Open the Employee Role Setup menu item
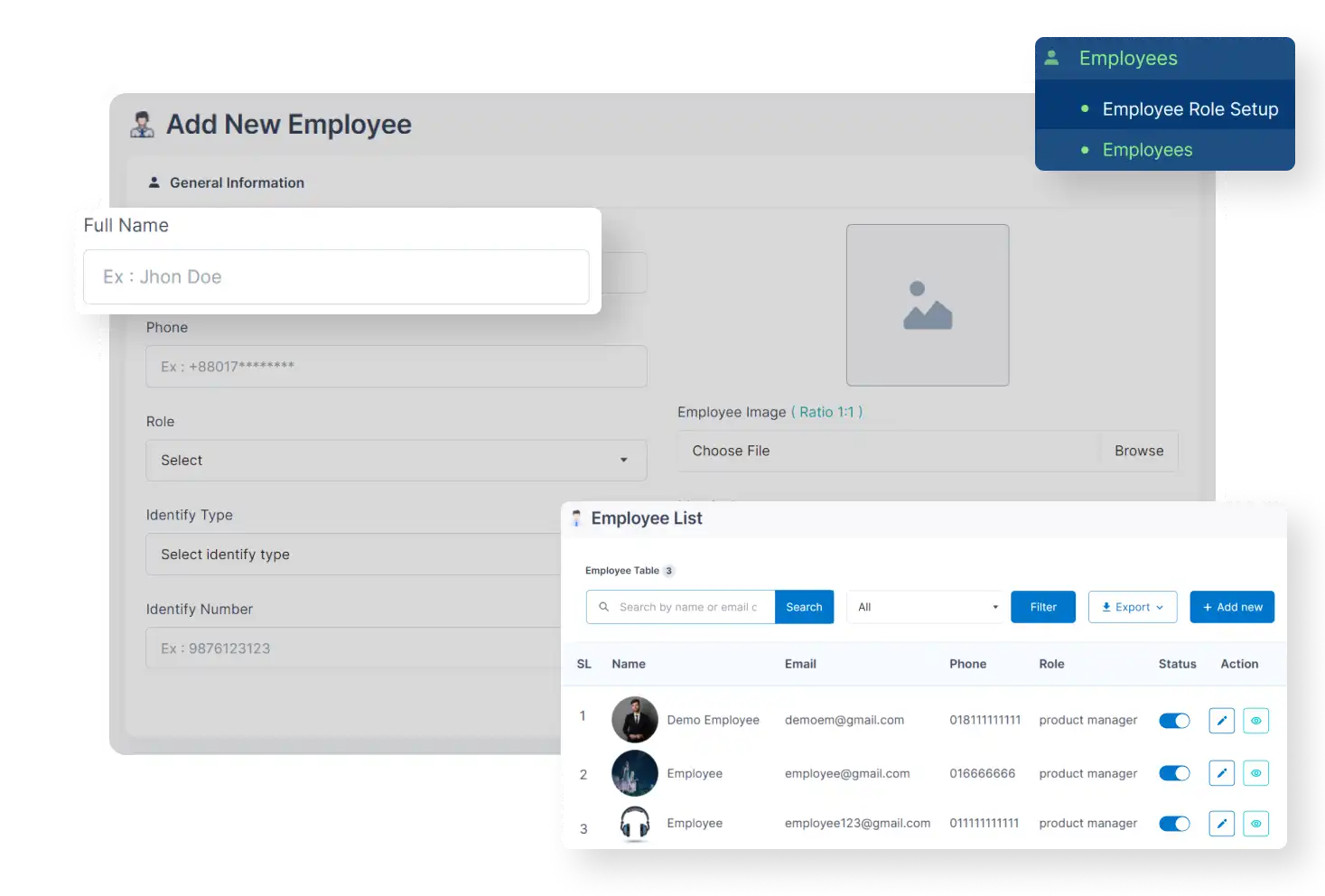This screenshot has width=1325, height=896. coord(1190,107)
